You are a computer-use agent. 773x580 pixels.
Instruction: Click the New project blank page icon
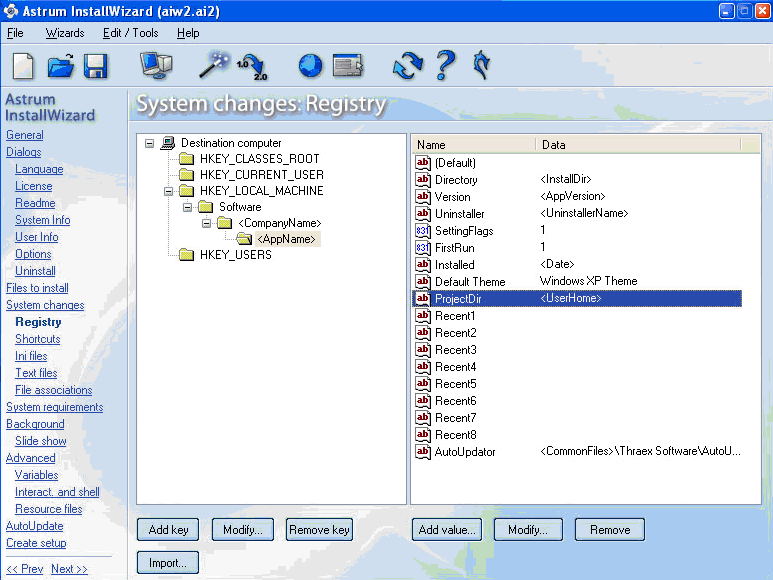(x=23, y=66)
